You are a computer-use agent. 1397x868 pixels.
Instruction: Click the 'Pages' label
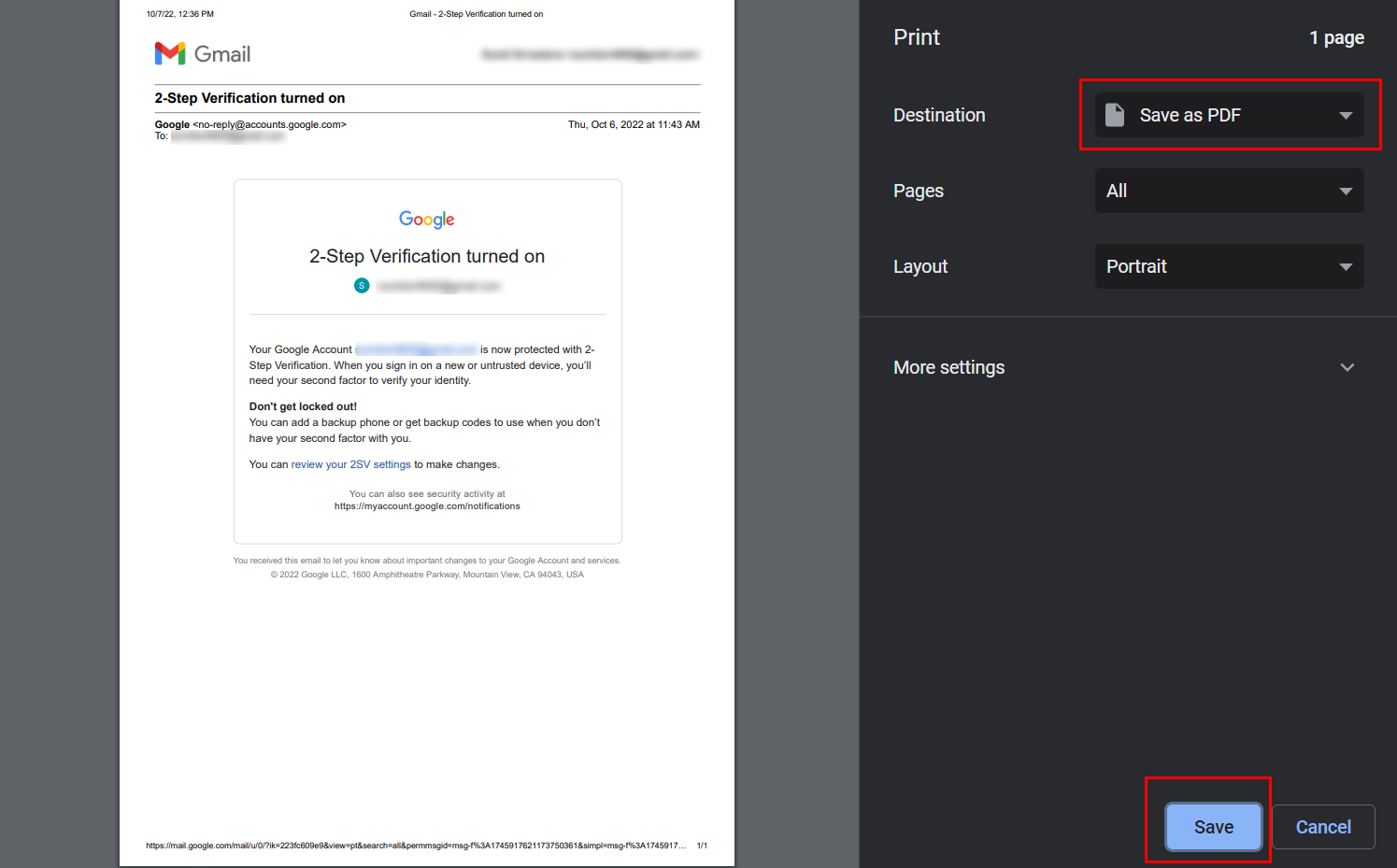coord(919,191)
